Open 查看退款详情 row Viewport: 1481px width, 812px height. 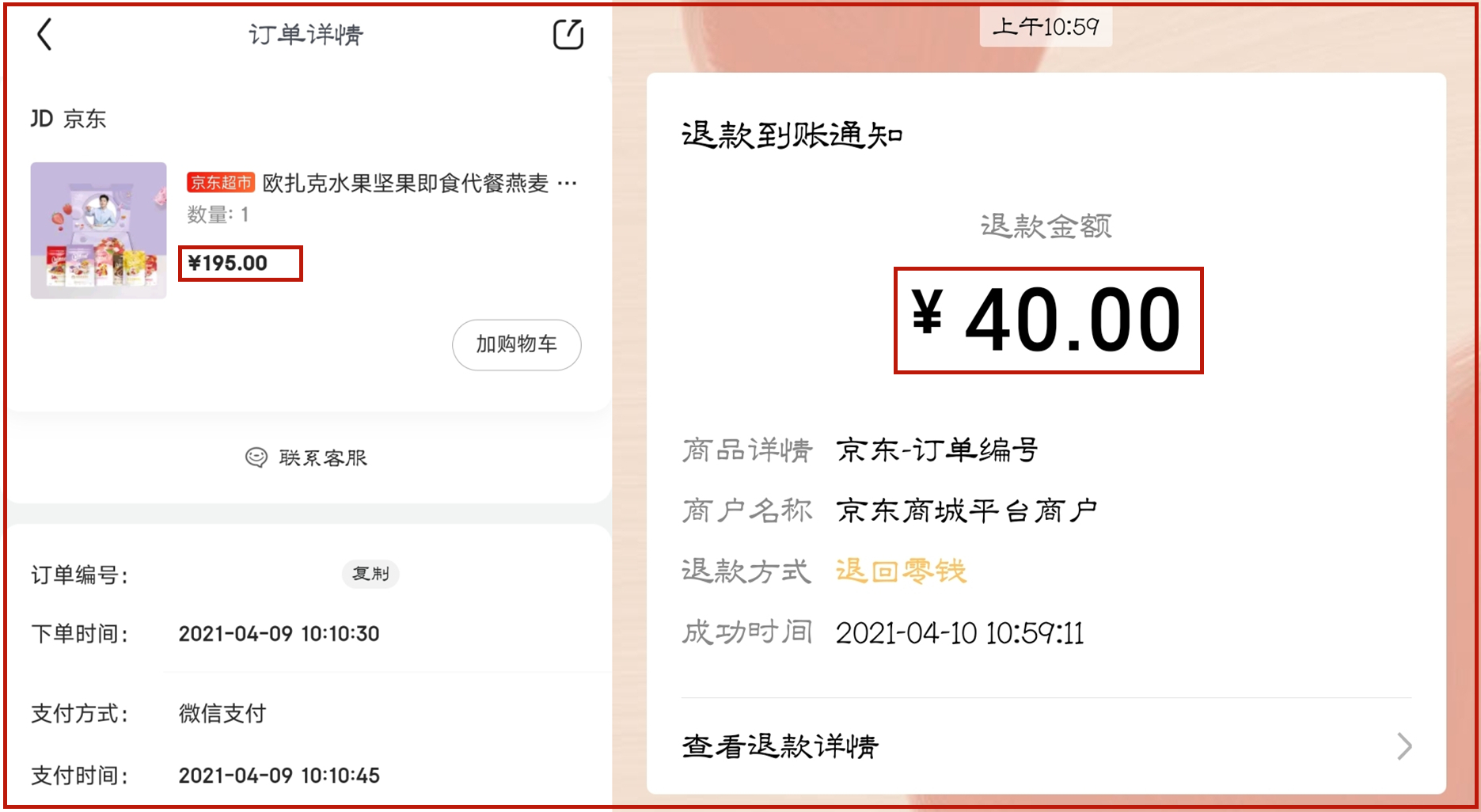[1046, 746]
